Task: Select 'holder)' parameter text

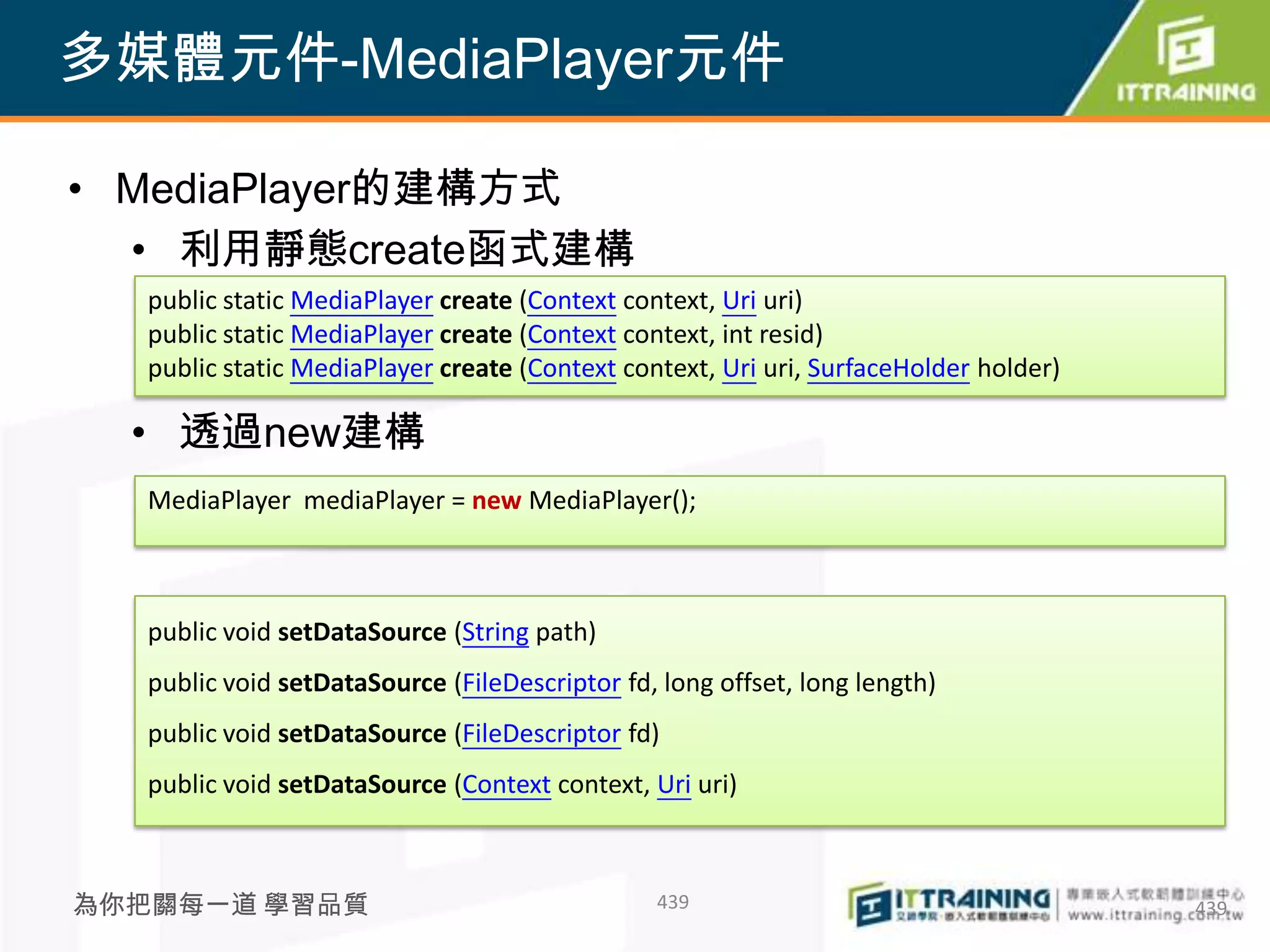Action: pyautogui.click(x=1019, y=369)
